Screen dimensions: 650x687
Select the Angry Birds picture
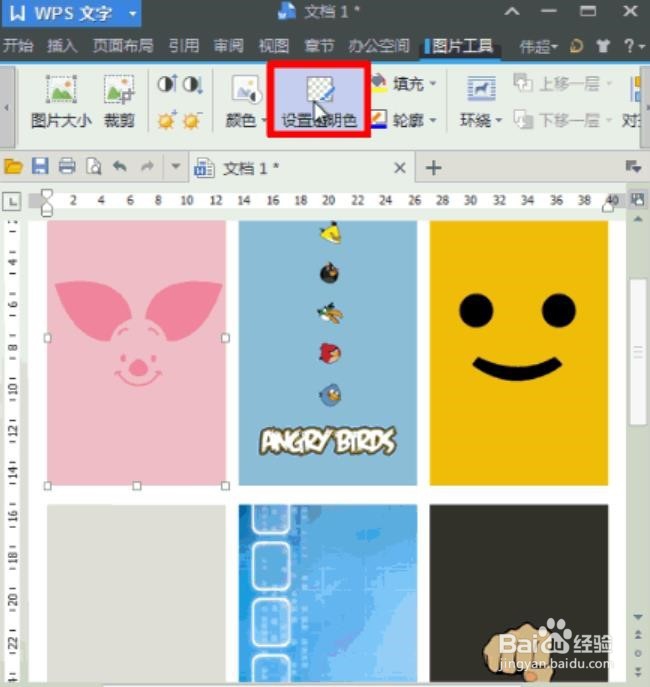[328, 353]
